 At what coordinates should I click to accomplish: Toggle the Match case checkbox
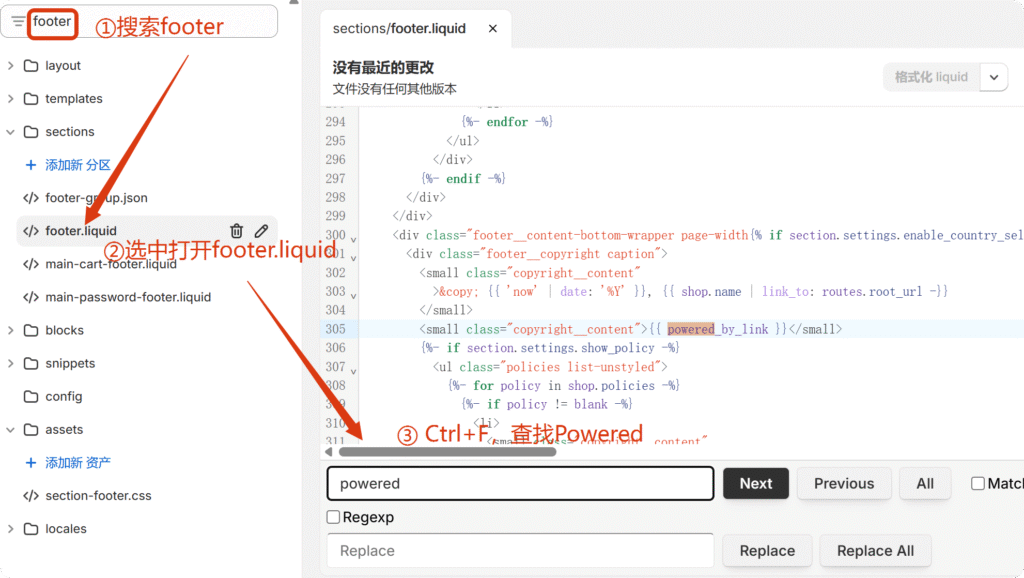tap(978, 483)
